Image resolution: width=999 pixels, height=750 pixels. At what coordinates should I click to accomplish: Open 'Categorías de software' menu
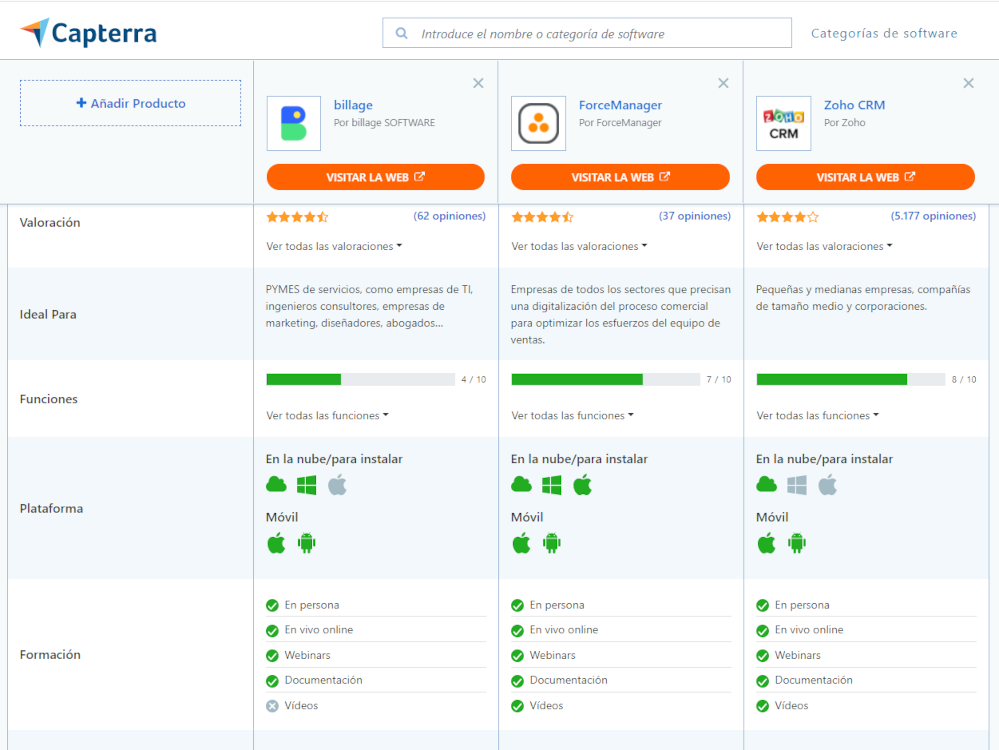[884, 33]
